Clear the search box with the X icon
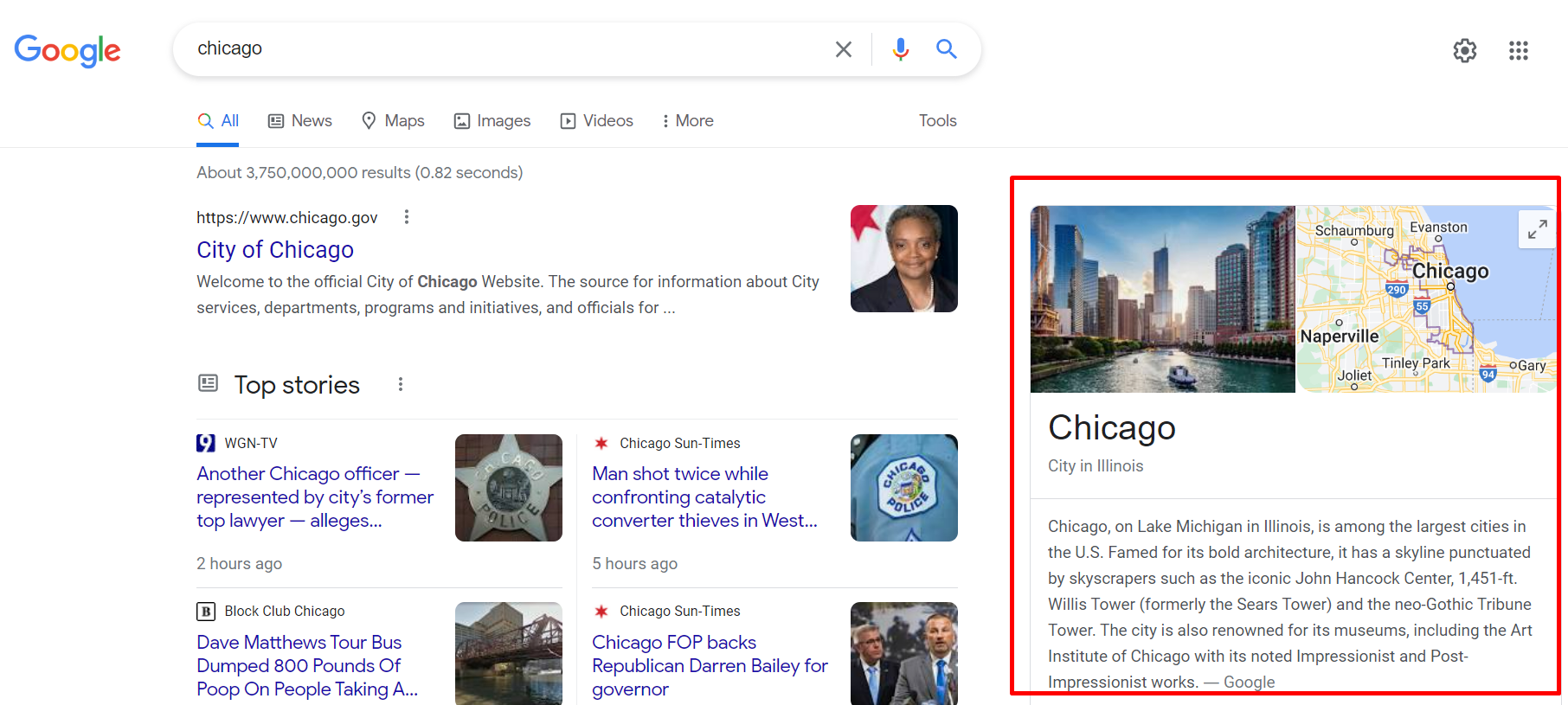The image size is (1568, 705). (844, 49)
